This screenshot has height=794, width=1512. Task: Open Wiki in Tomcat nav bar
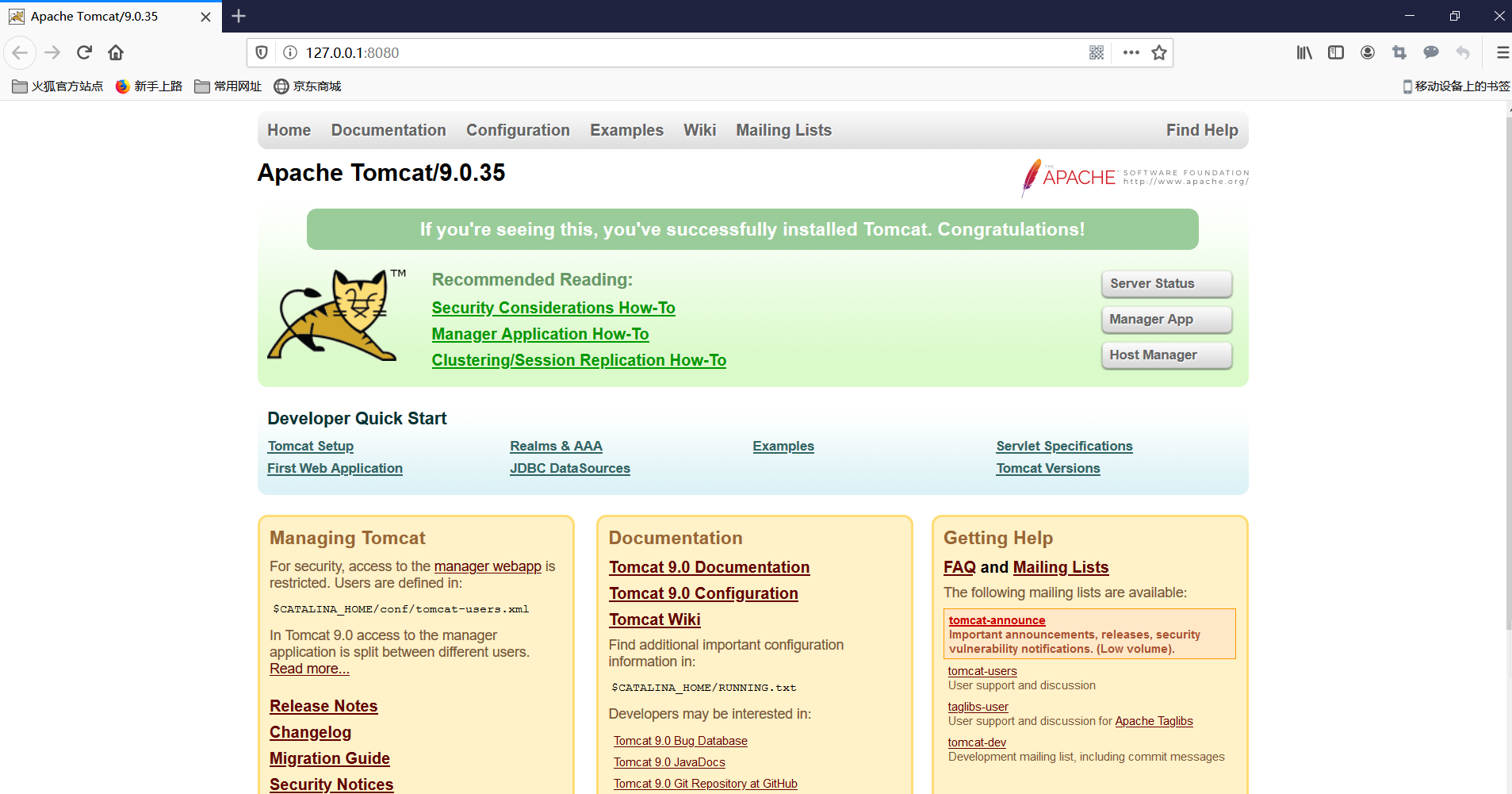699,130
